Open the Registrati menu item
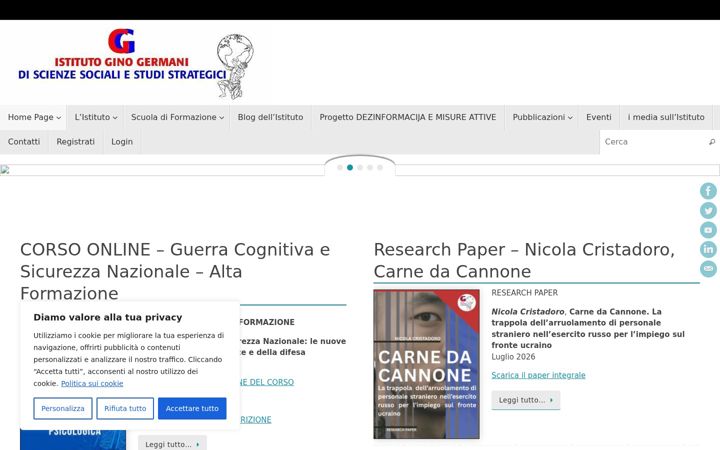Screen dimensions: 720x450 point(75,142)
